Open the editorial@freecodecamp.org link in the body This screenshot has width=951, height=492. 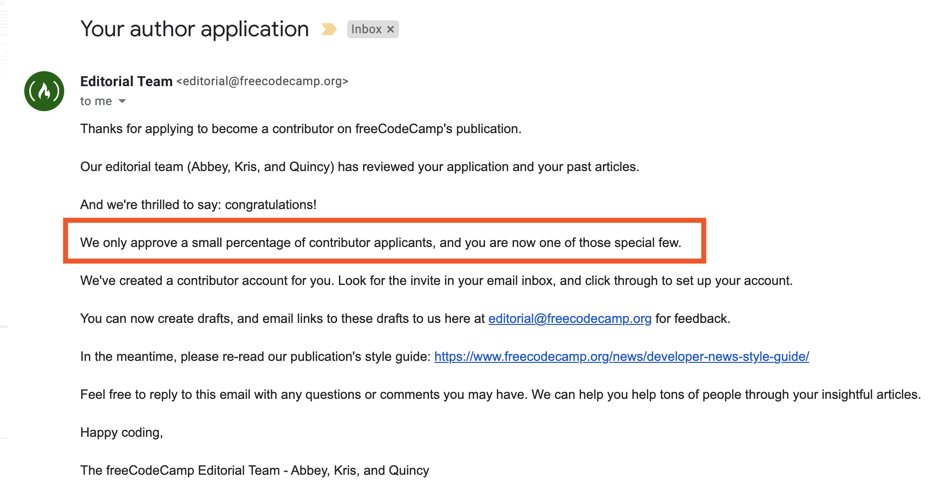[x=569, y=319]
